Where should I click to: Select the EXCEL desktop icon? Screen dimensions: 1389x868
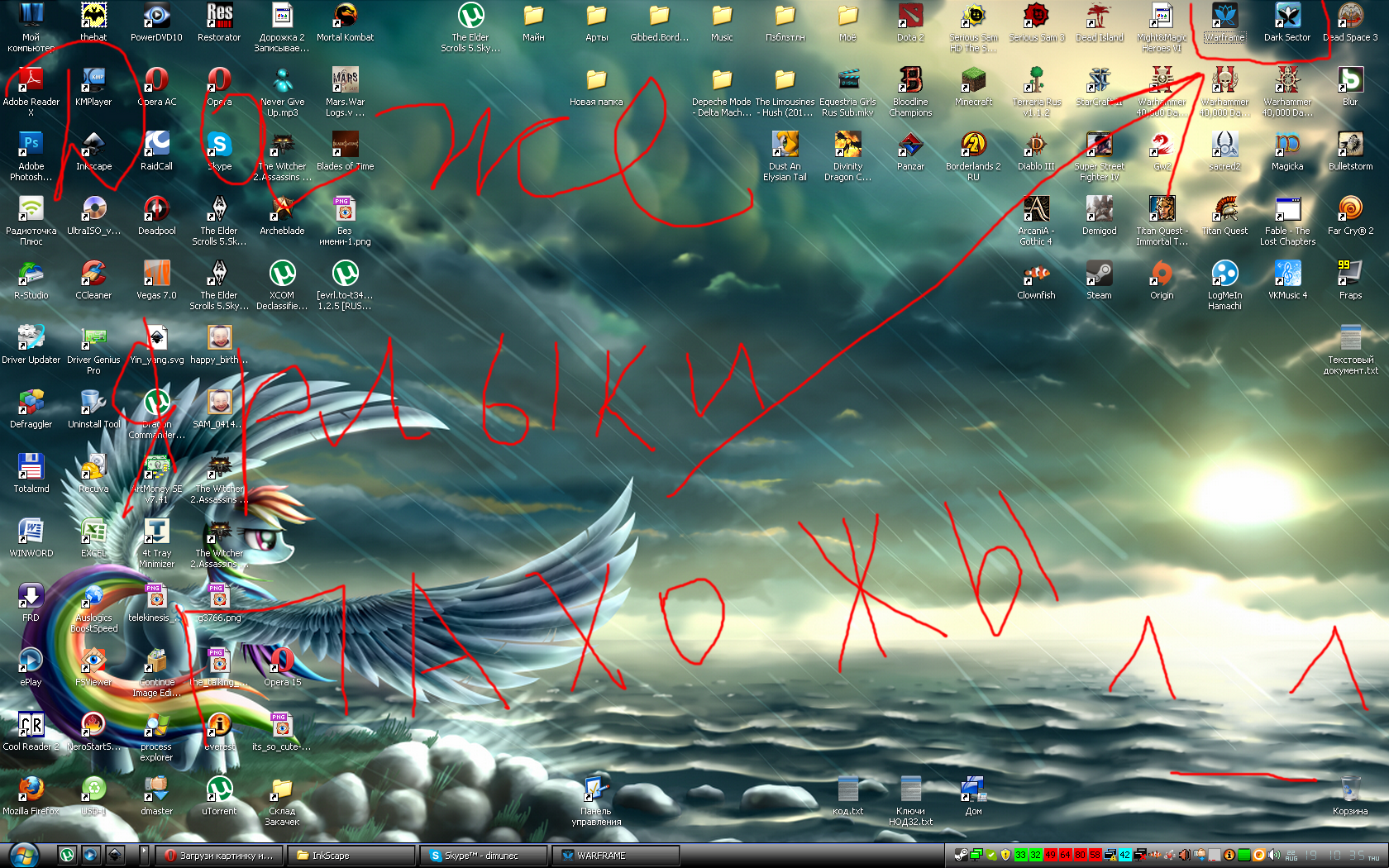point(93,538)
